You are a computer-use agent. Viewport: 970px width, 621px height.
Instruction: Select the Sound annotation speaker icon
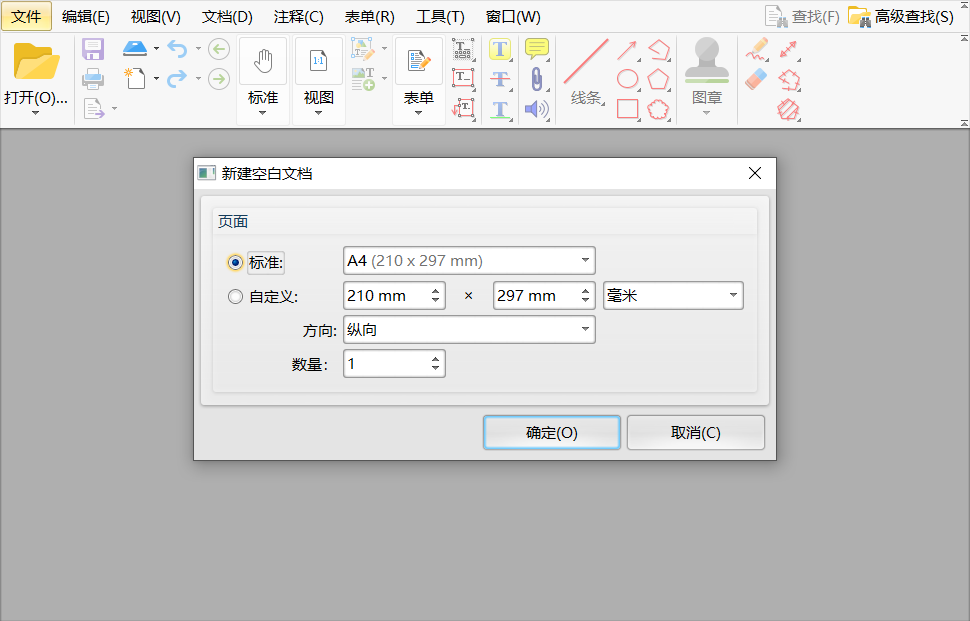536,109
